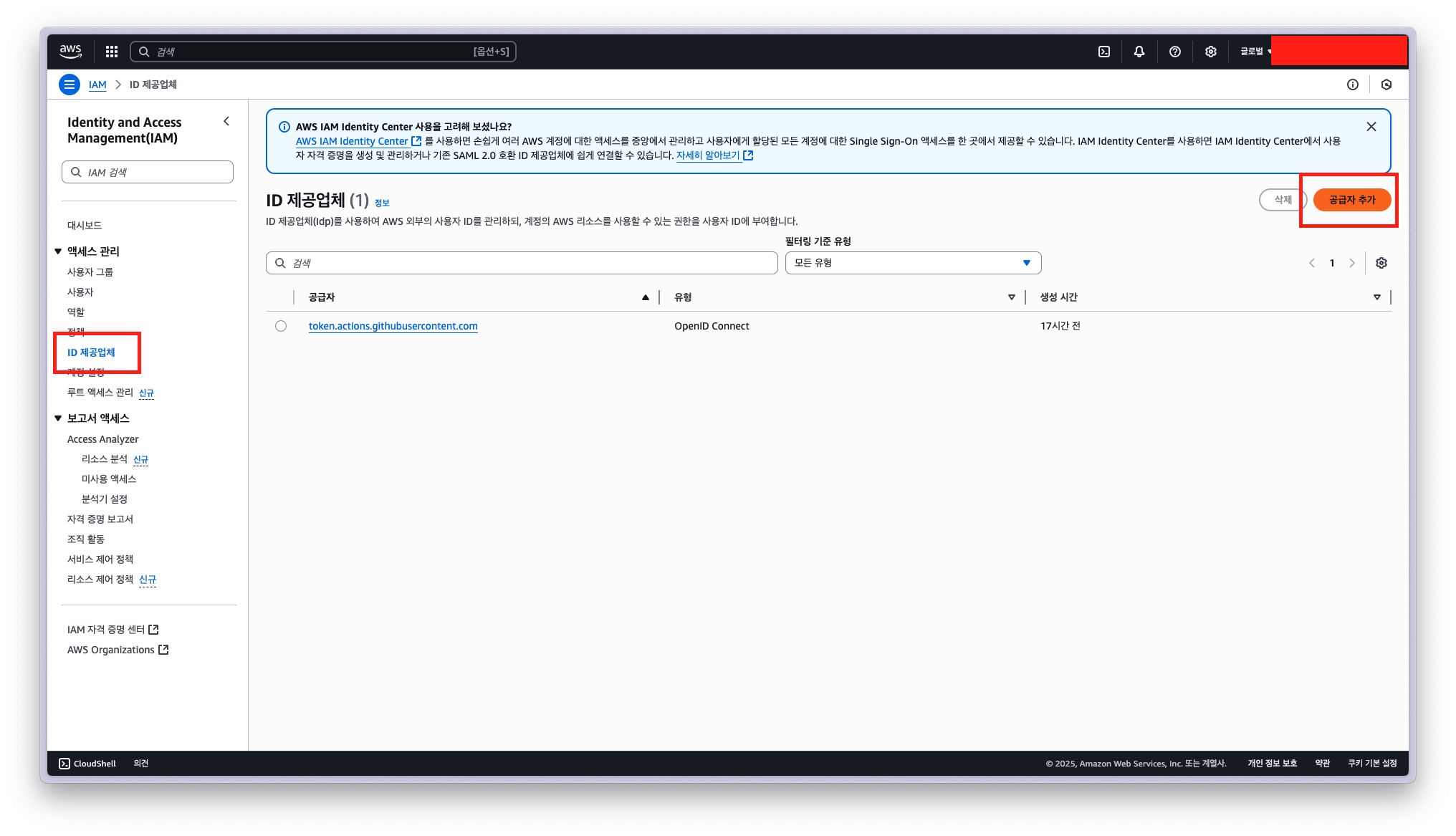Select the token.actions.githubusercontent.com radio button
This screenshot has width=1456, height=836.
281,326
